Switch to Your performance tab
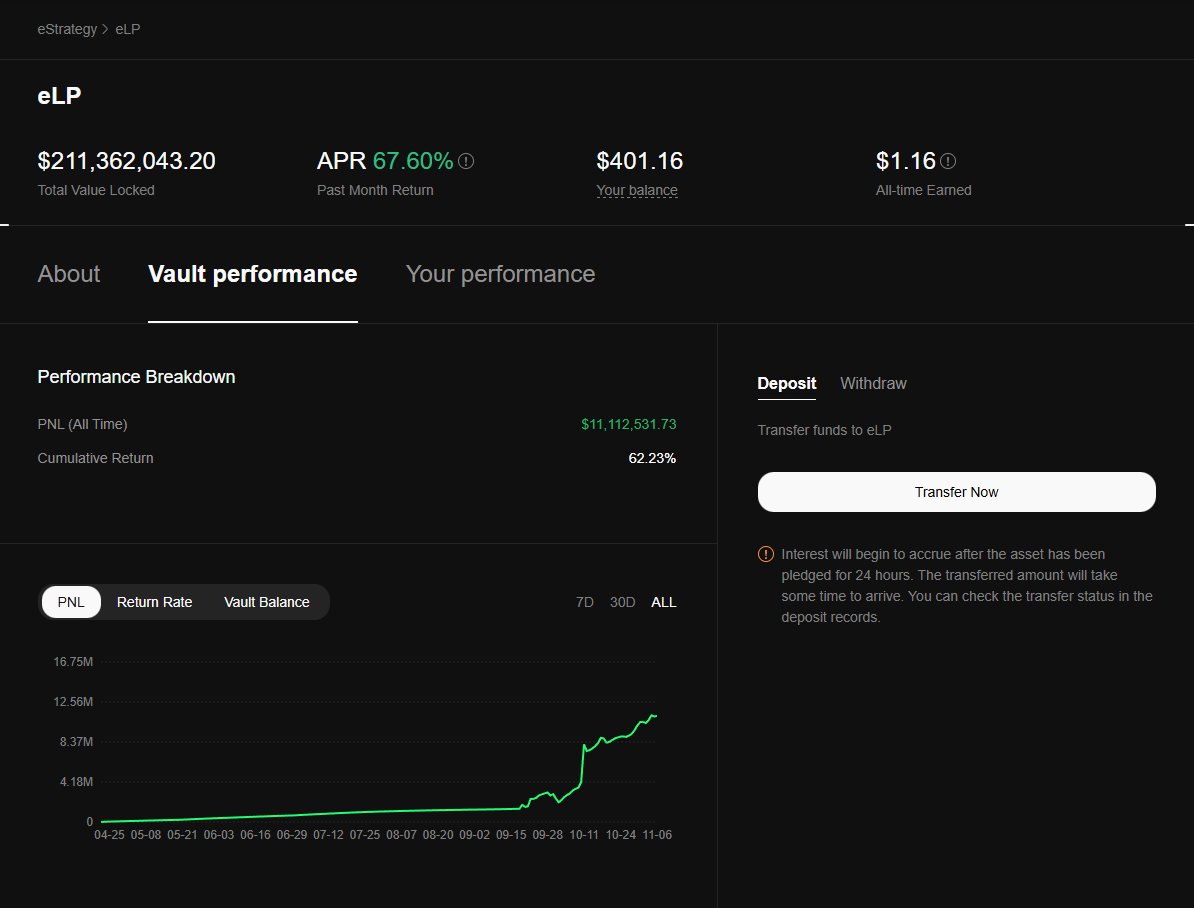The image size is (1194, 908). [x=500, y=274]
